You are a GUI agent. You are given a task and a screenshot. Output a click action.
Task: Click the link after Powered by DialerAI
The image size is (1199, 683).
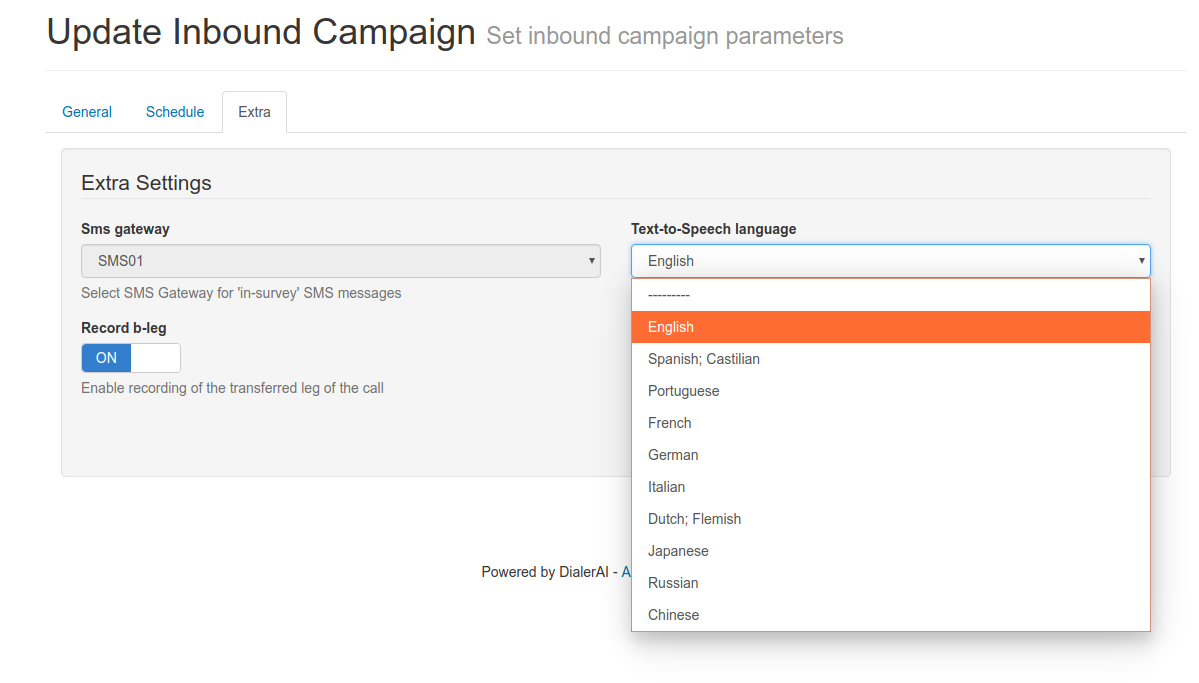[x=625, y=572]
